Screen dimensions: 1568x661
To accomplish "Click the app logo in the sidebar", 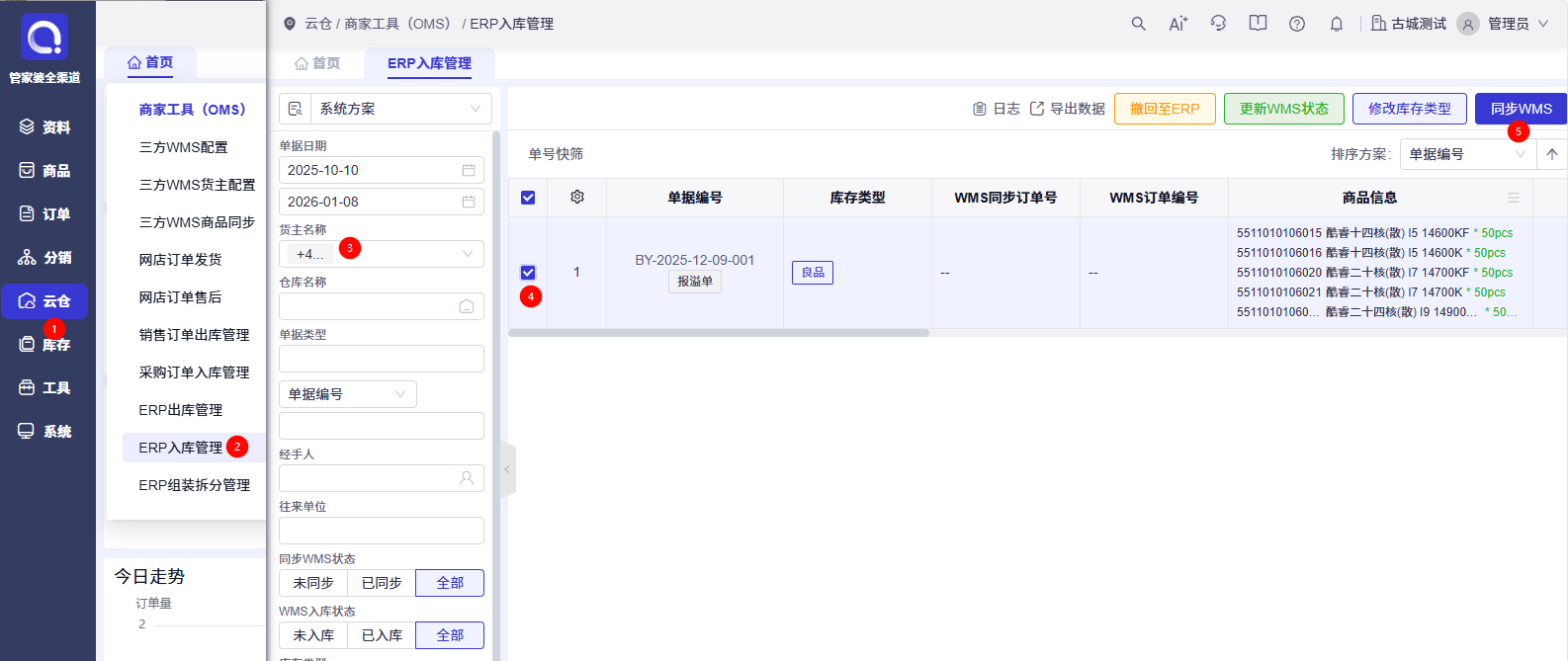I will [44, 38].
